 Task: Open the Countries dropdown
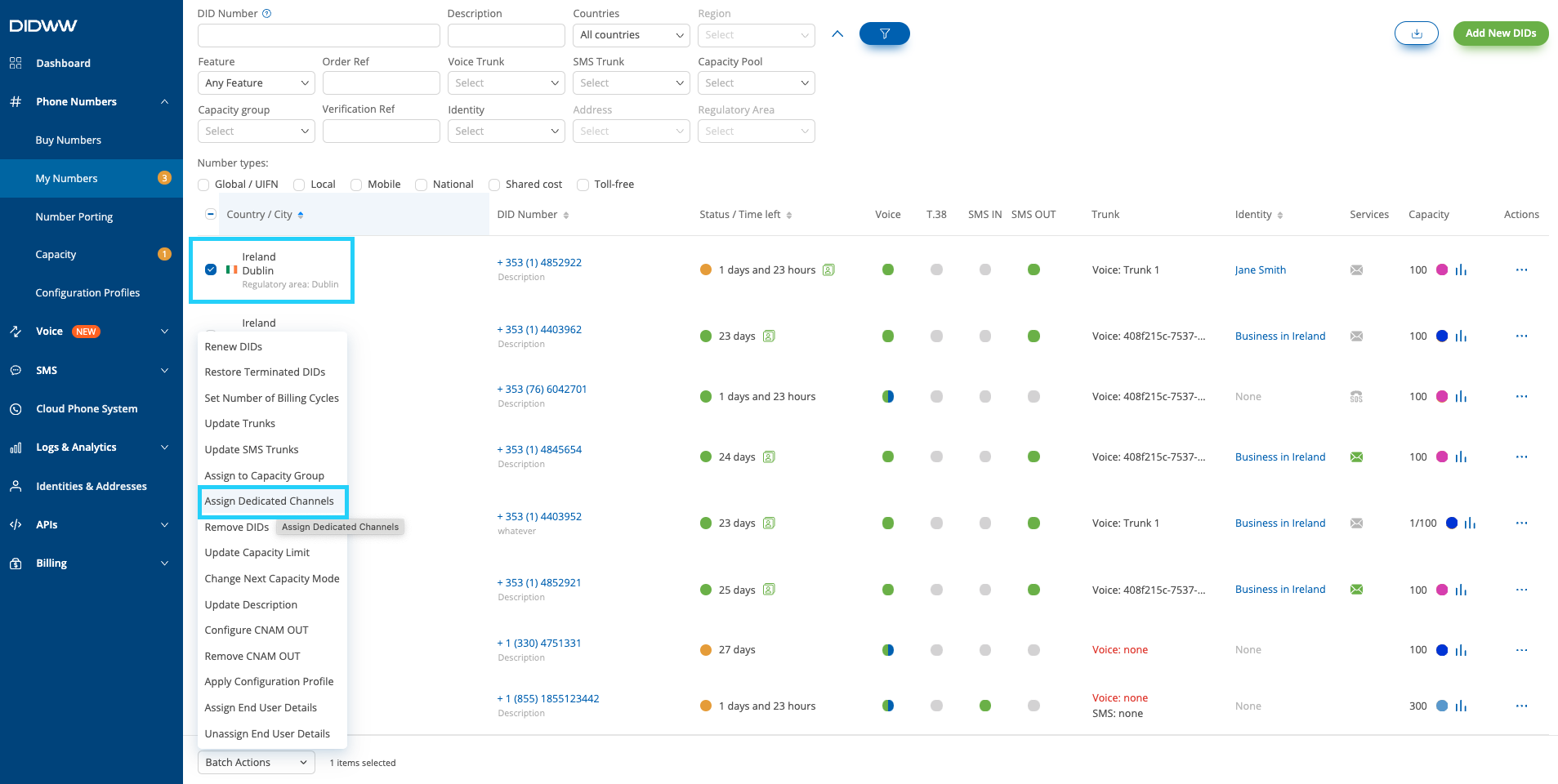tap(631, 35)
